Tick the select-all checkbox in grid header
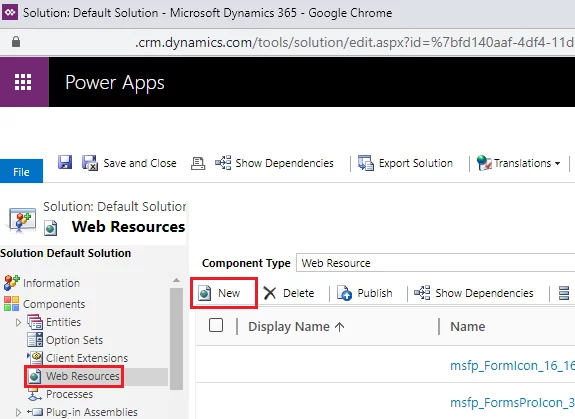Screen dimensions: 575x419 (x=216, y=325)
